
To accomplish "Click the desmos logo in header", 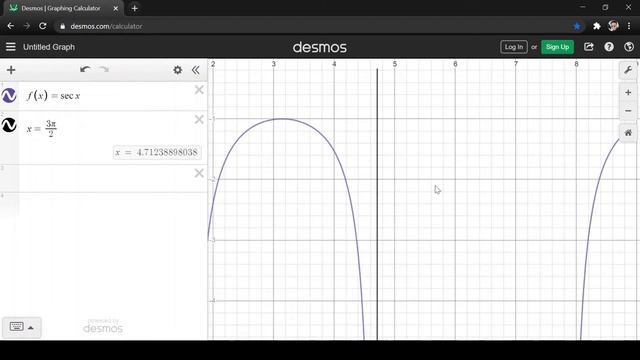I will pos(320,47).
